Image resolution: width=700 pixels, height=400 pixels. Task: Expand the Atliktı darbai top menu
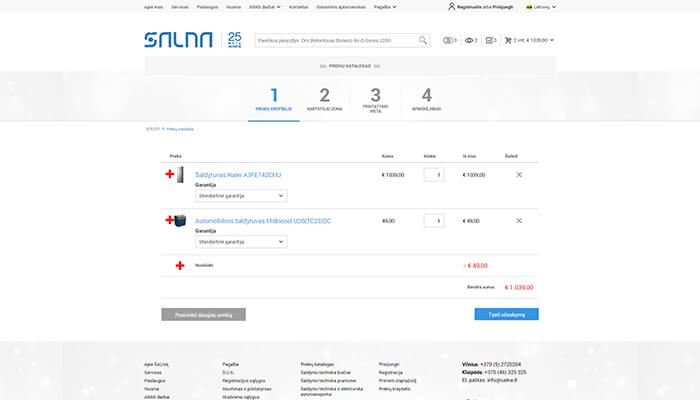(x=265, y=7)
